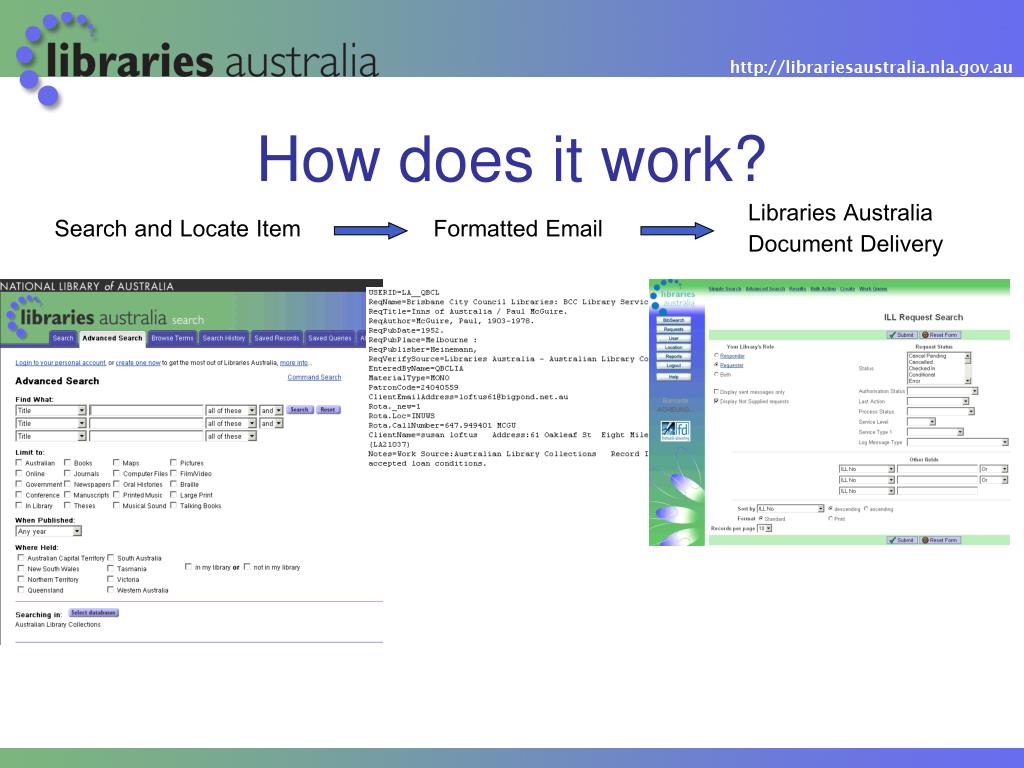
Task: Open the Saved Records tab
Action: click(276, 338)
